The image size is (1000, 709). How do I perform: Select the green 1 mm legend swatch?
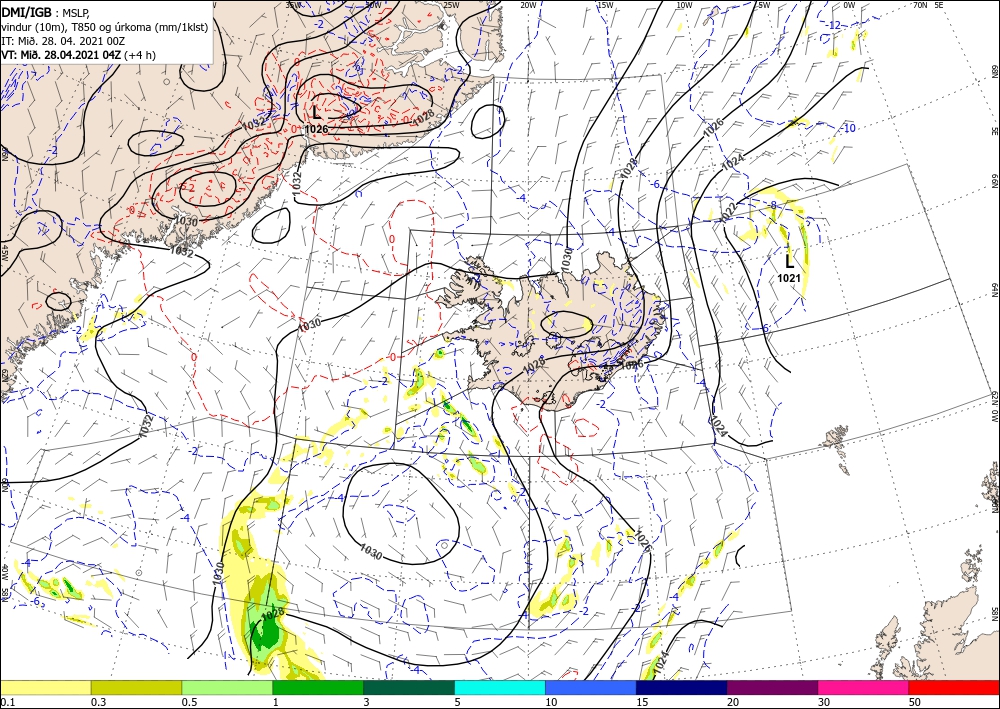coord(318,687)
